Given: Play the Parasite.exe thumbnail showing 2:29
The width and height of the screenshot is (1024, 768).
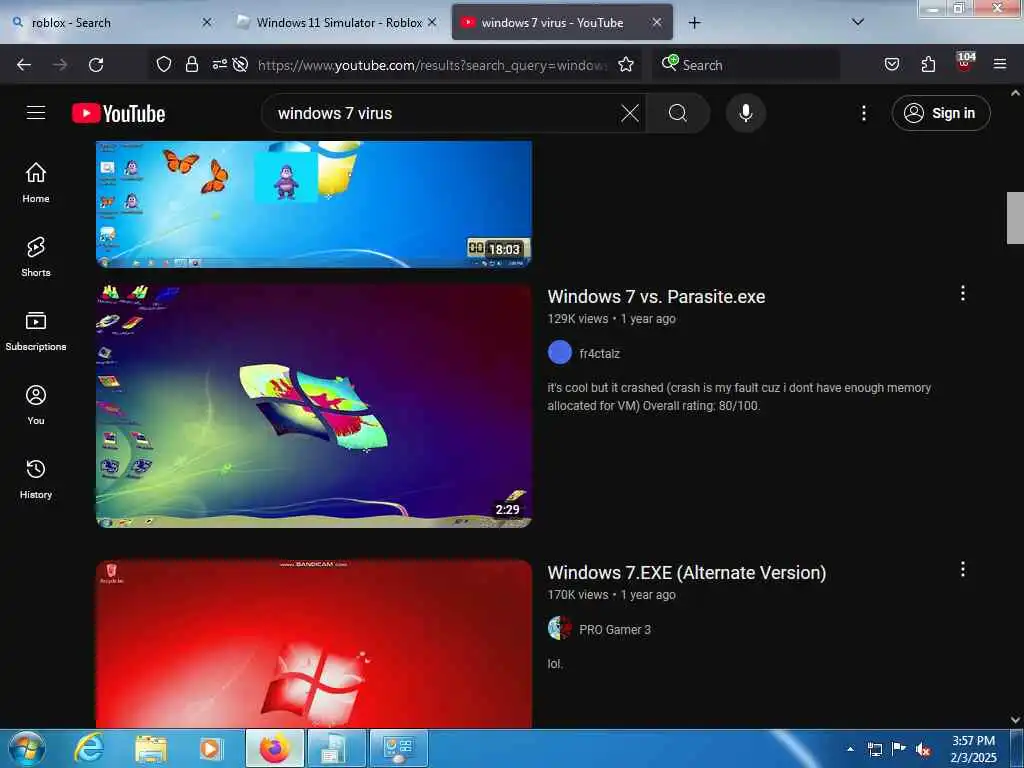Looking at the screenshot, I should [x=313, y=405].
